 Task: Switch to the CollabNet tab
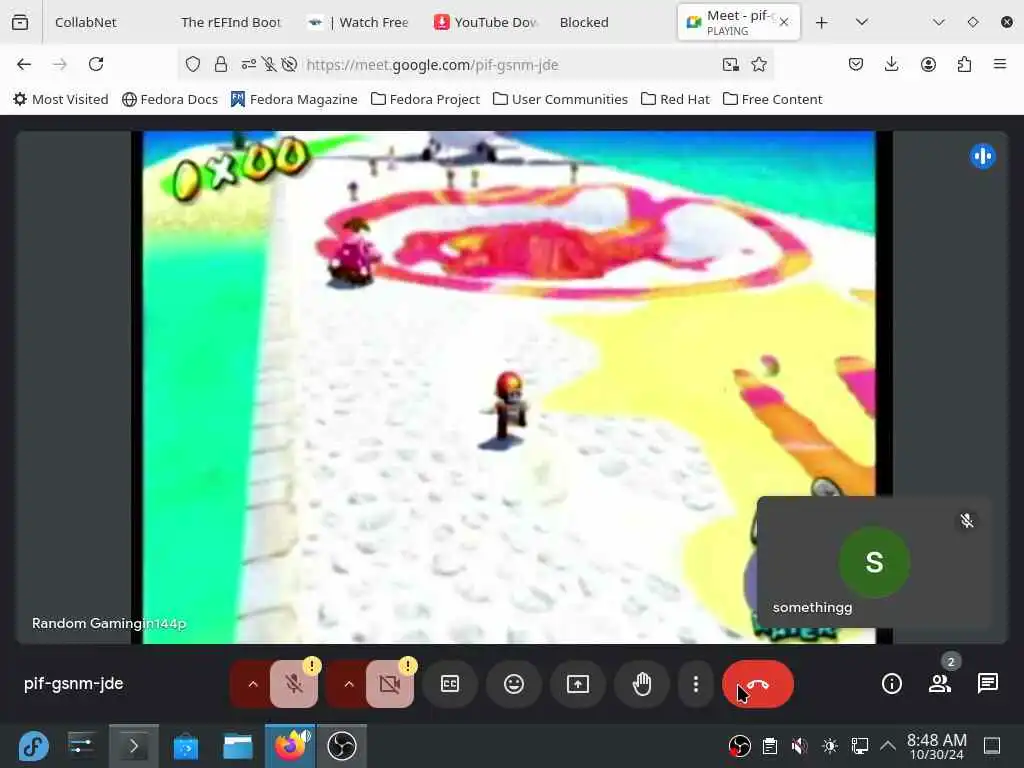[86, 22]
